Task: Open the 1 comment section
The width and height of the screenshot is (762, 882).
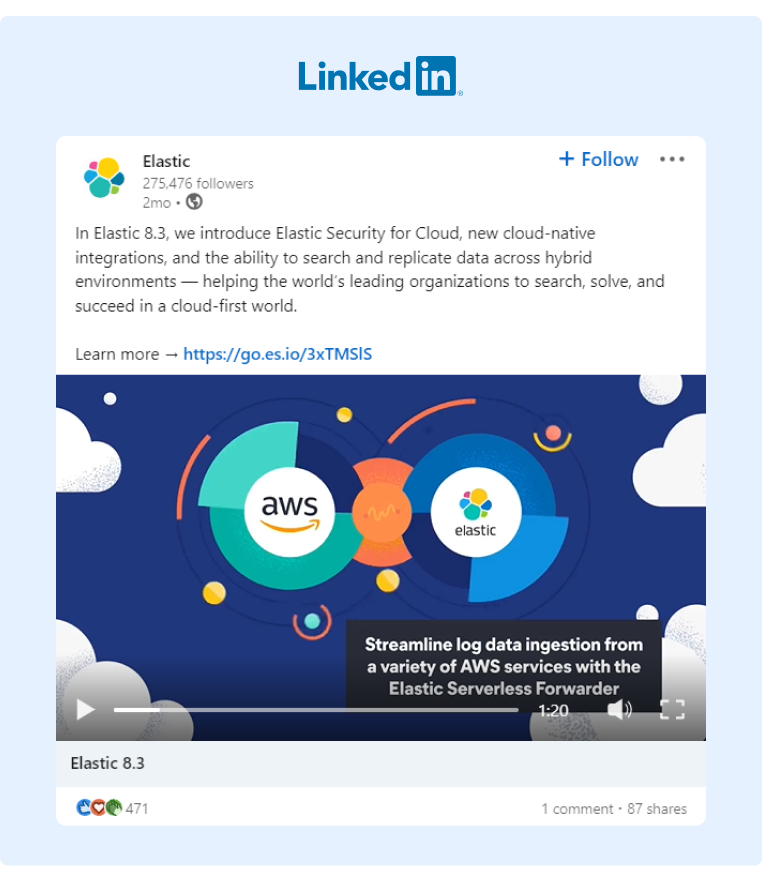Action: pyautogui.click(x=577, y=808)
